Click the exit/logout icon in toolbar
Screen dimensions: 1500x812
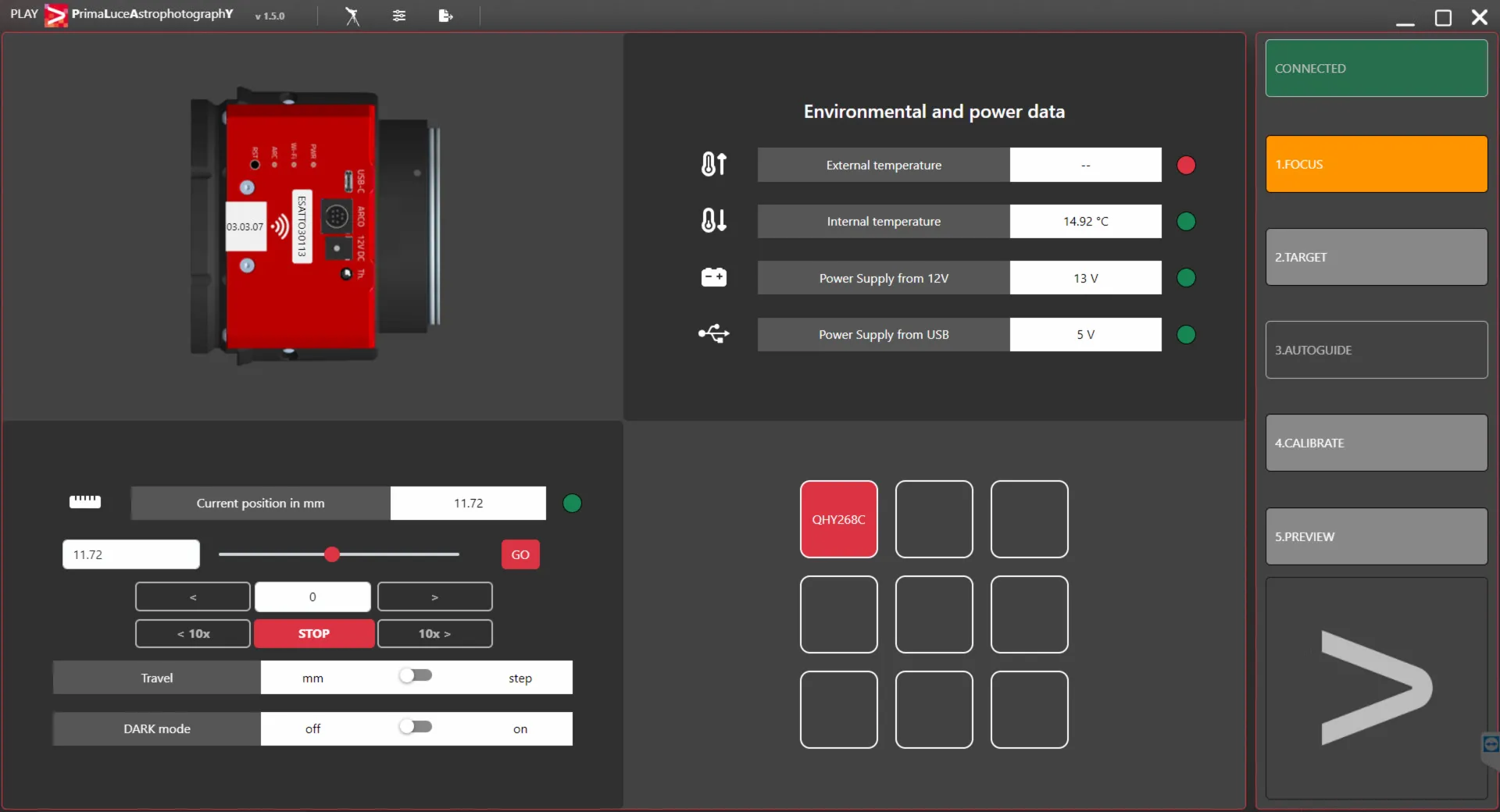(445, 16)
